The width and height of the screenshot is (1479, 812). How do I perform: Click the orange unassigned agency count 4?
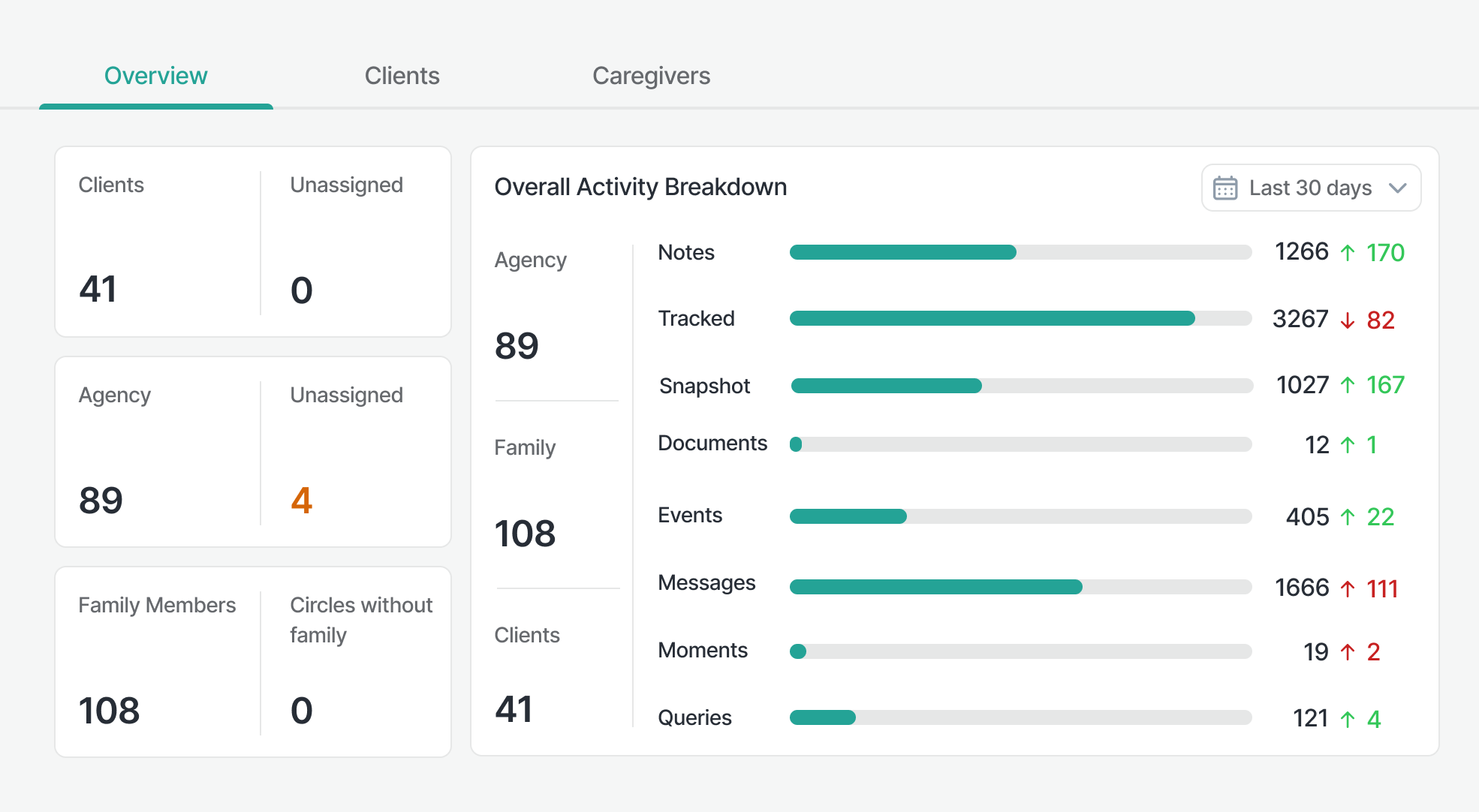[x=301, y=501]
